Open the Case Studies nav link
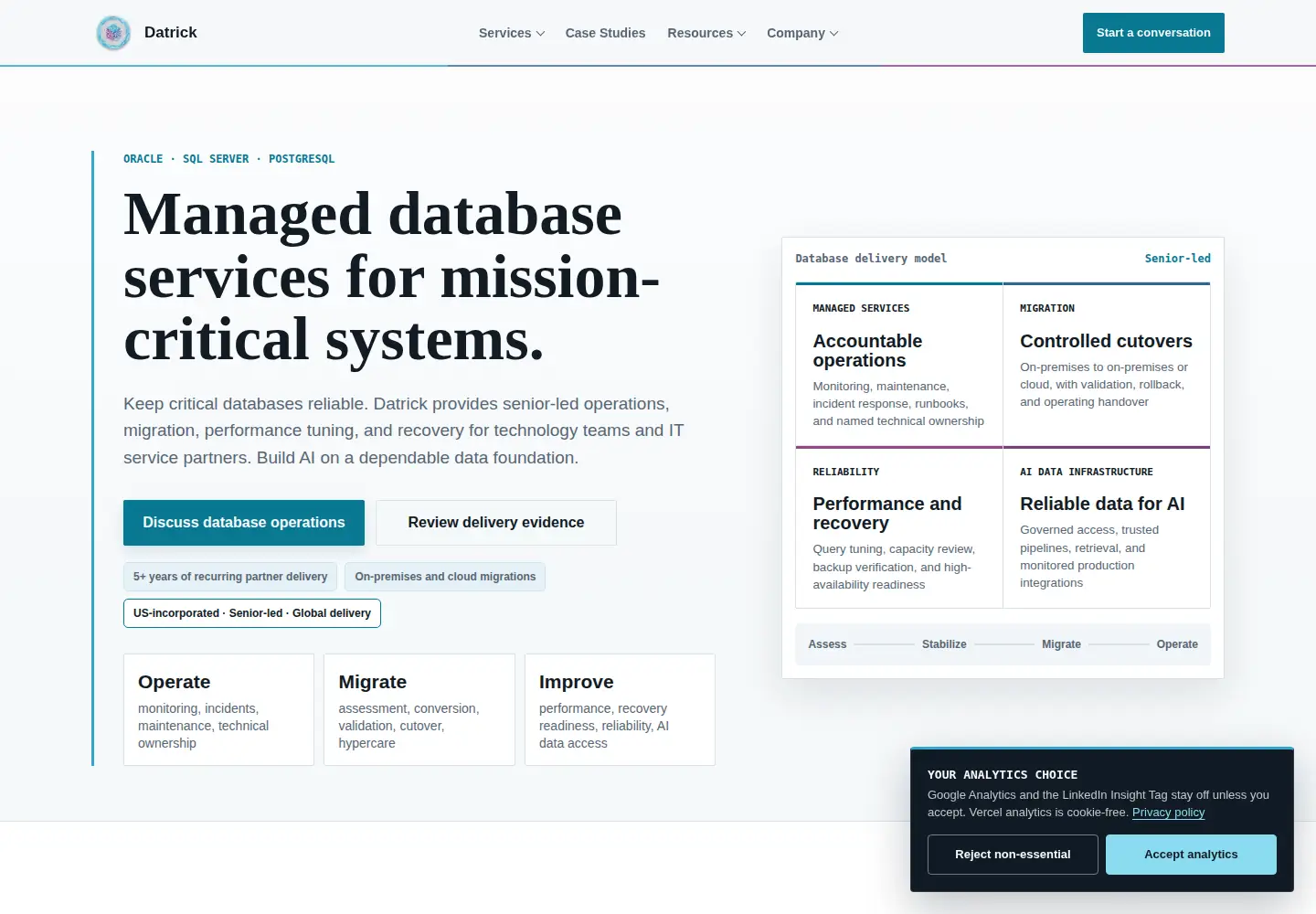 point(605,33)
